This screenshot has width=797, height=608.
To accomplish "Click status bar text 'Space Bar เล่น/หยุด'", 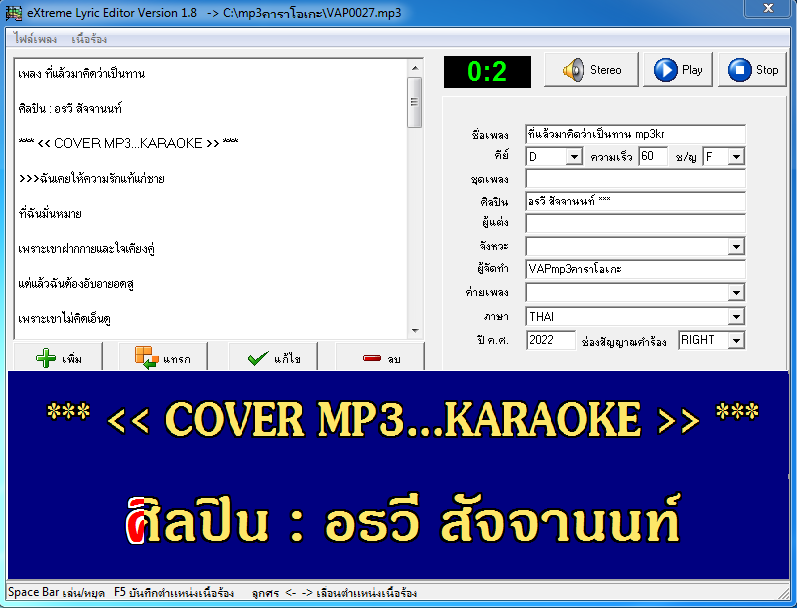I will 56,593.
